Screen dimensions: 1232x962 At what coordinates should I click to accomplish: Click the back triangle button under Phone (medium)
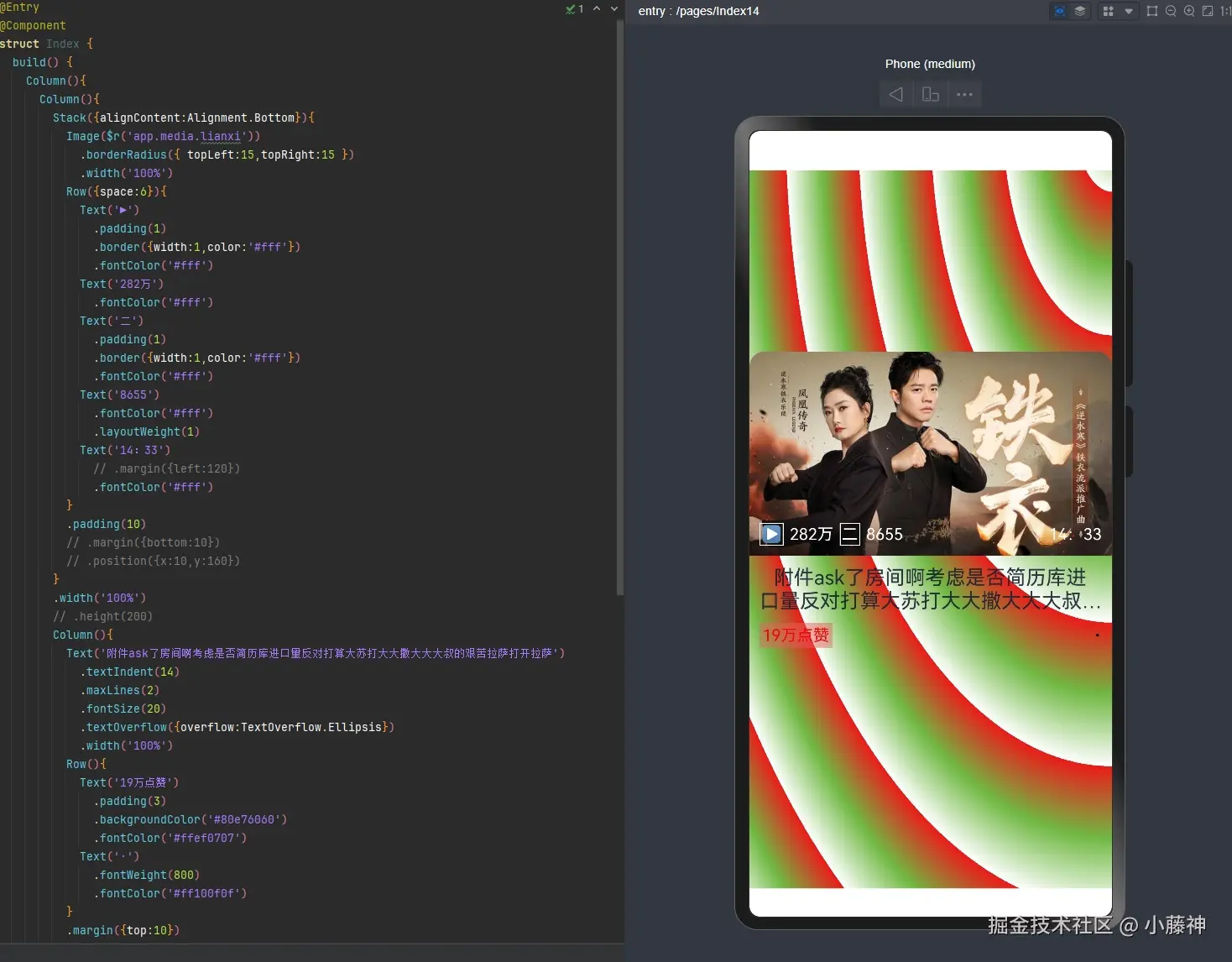896,94
